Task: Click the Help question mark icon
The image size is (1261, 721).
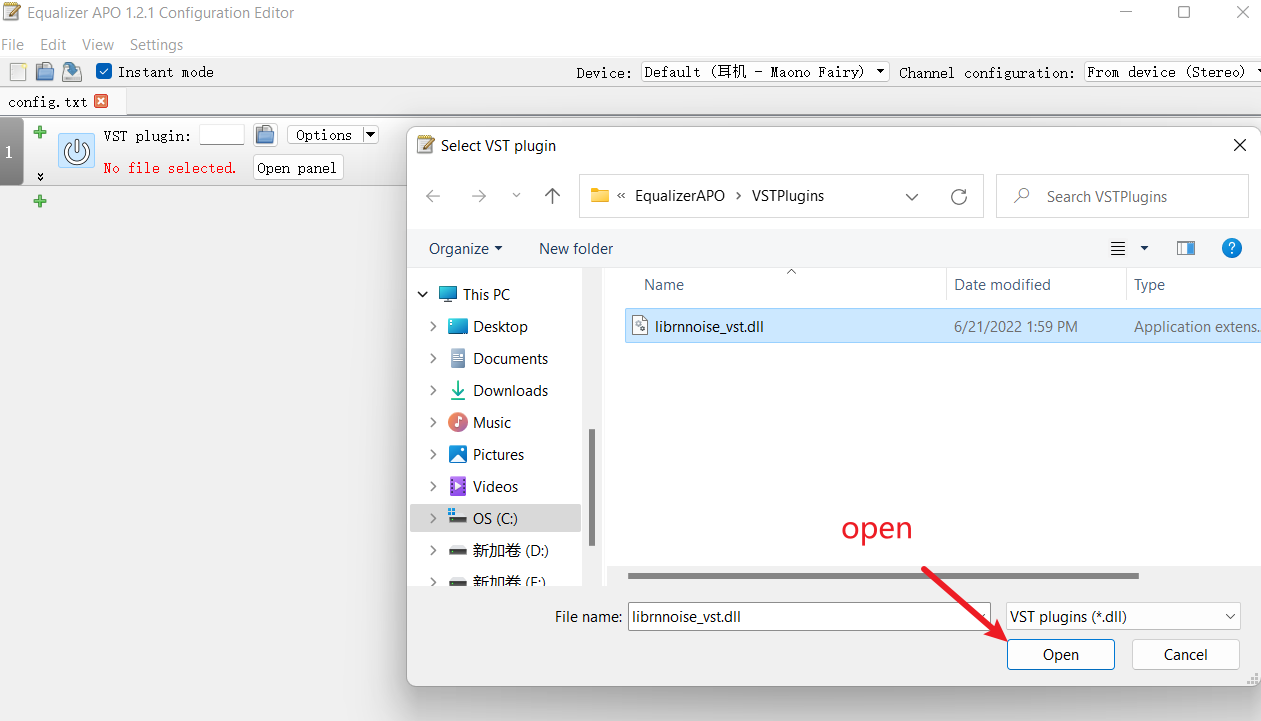Action: (1232, 249)
